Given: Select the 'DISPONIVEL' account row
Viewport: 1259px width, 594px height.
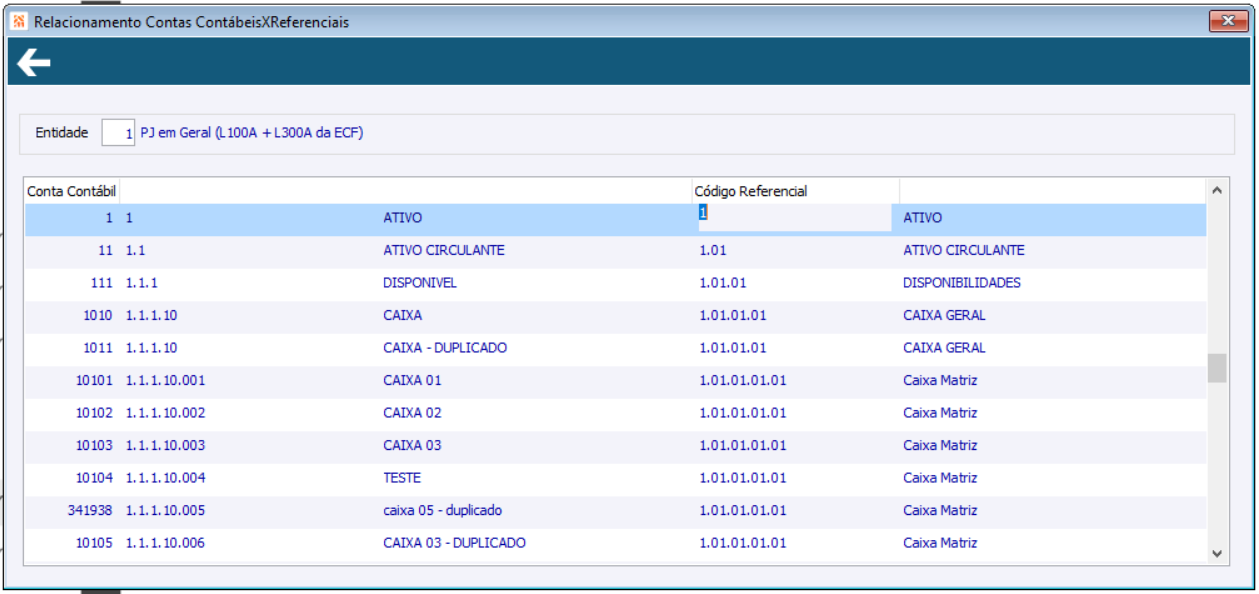Looking at the screenshot, I should pyautogui.click(x=615, y=283).
